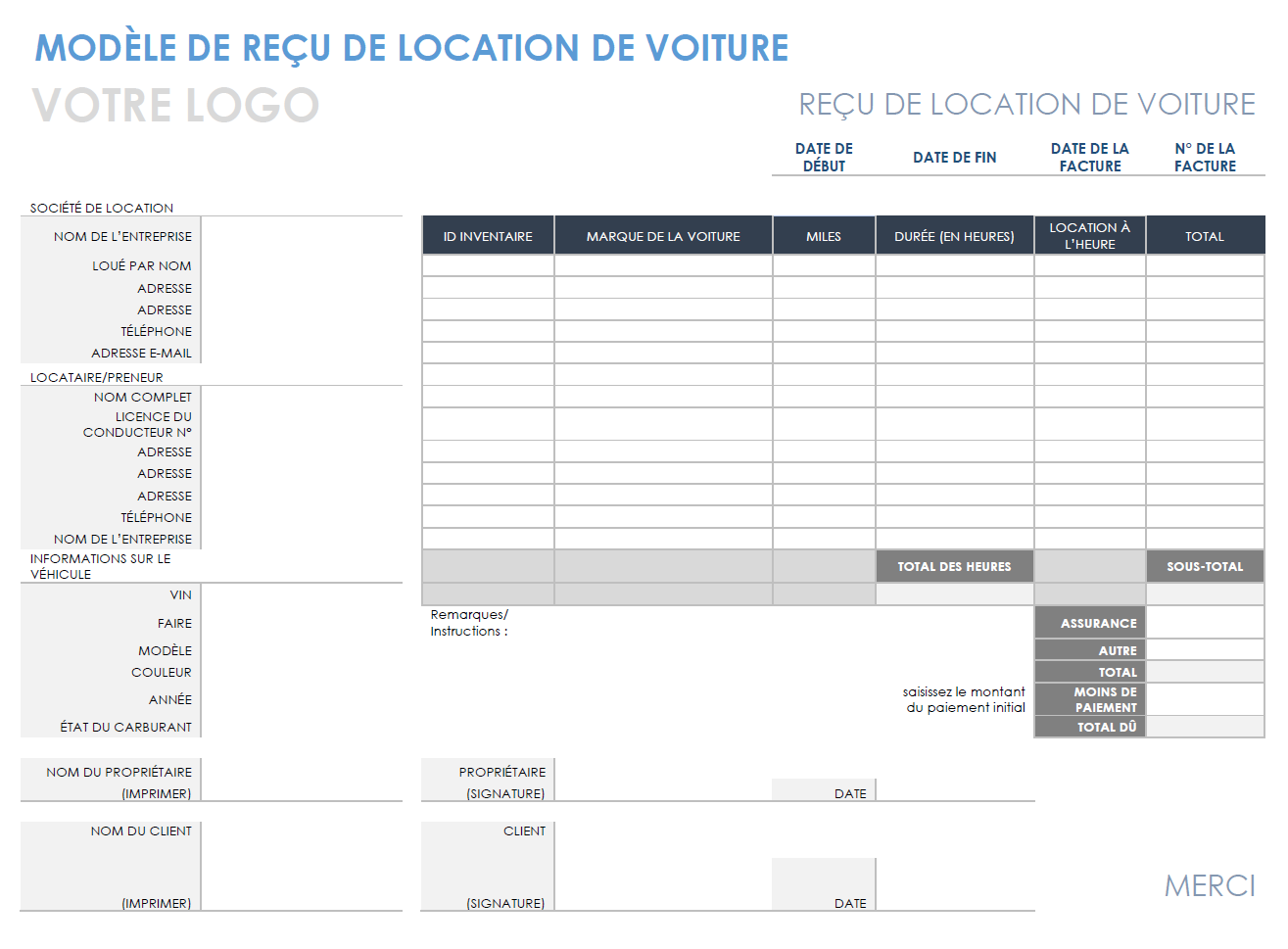The width and height of the screenshot is (1288, 949).
Task: Click the FAIRE label
Action: [x=174, y=623]
